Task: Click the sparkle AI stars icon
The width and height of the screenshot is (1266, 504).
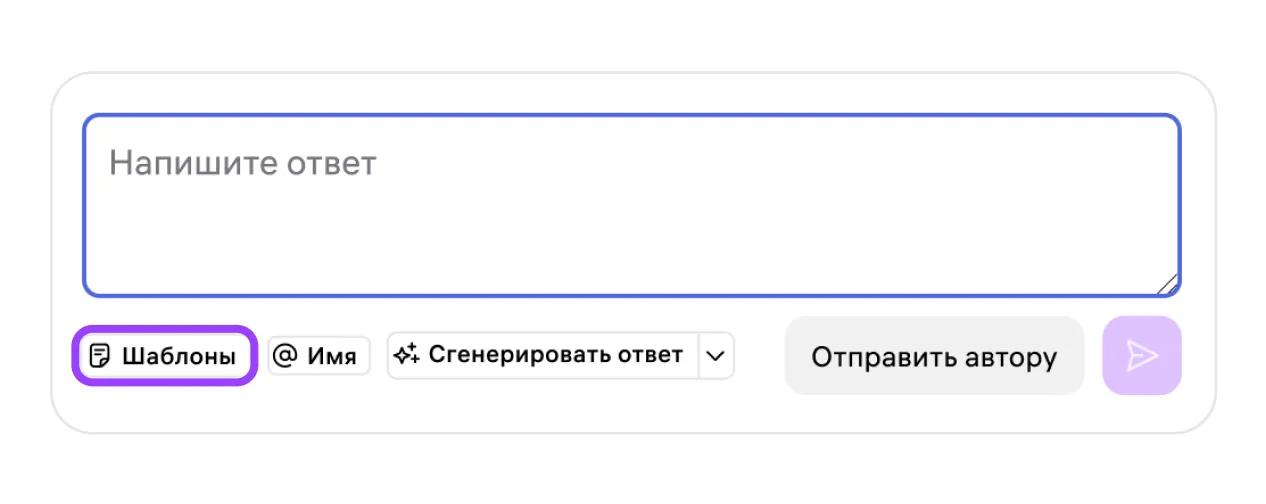Action: point(406,355)
